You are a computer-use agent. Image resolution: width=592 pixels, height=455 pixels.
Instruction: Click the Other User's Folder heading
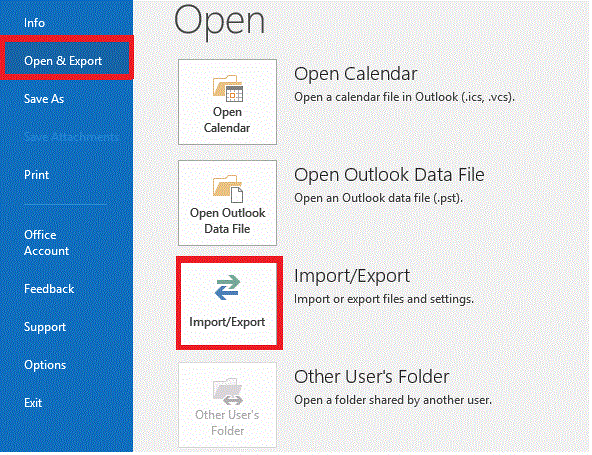(x=372, y=377)
